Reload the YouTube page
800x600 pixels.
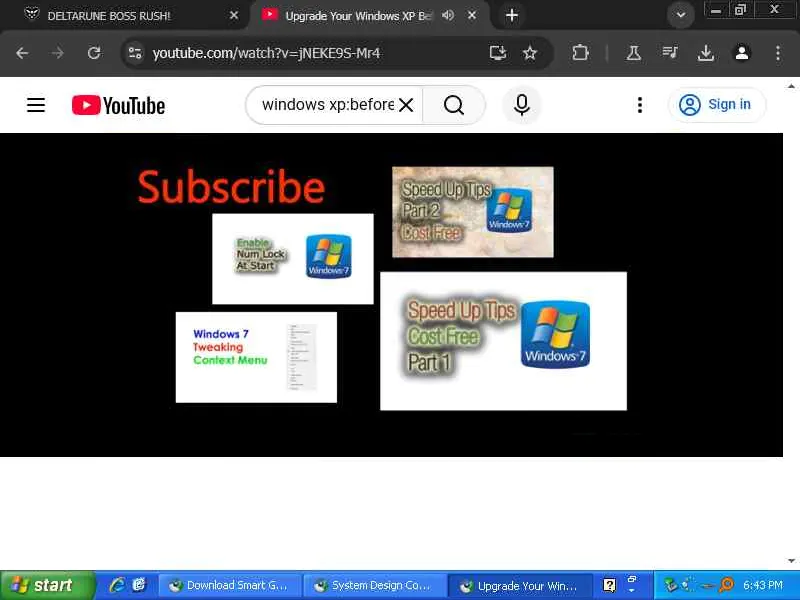point(94,53)
